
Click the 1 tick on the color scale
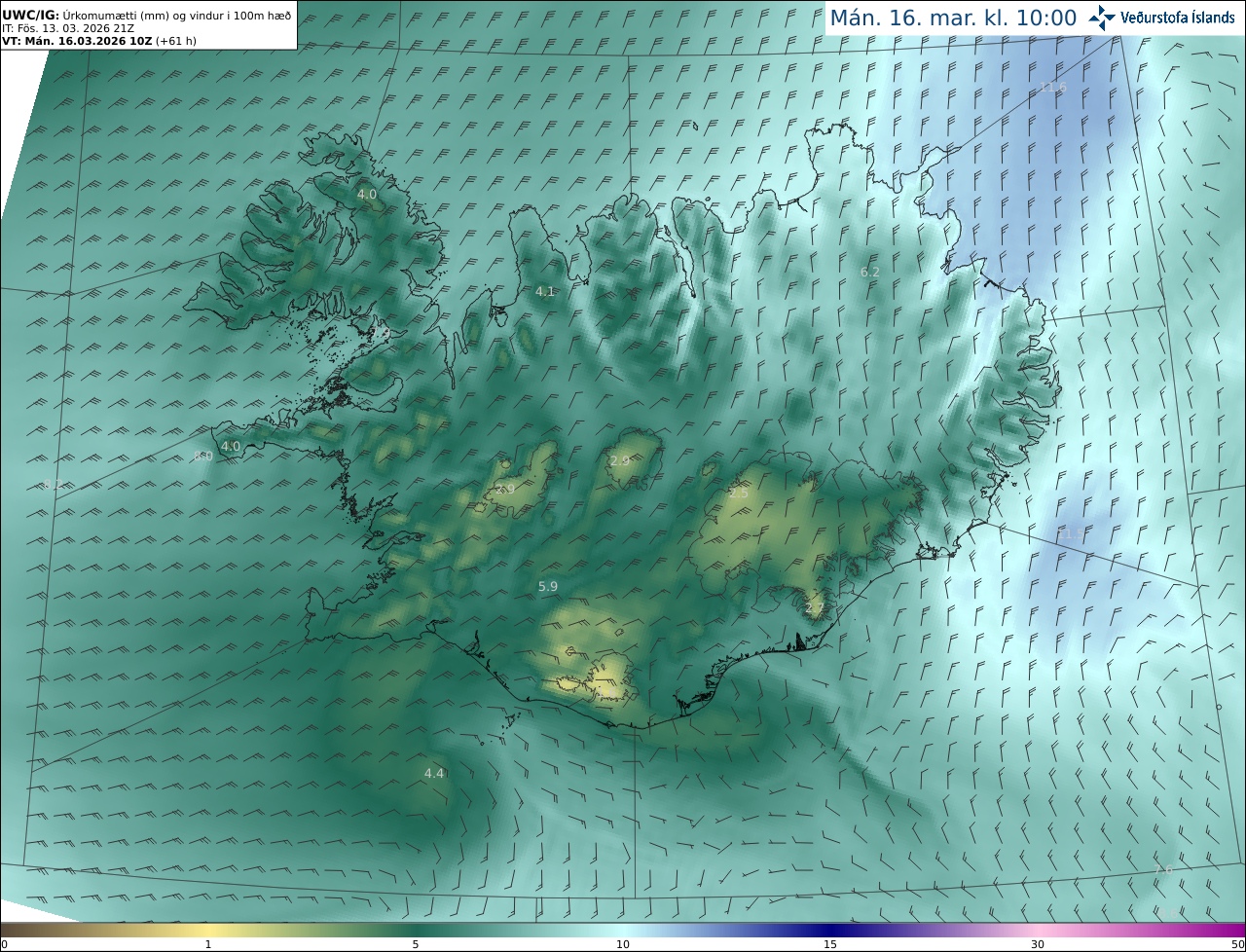click(208, 944)
